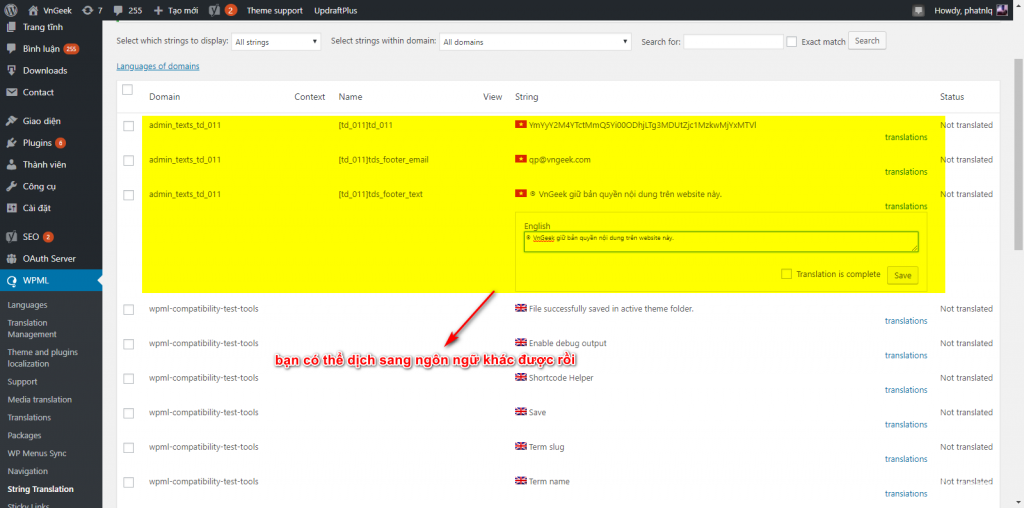This screenshot has width=1024, height=508.
Task: Expand translations for Enable debug output
Action: (x=906, y=355)
